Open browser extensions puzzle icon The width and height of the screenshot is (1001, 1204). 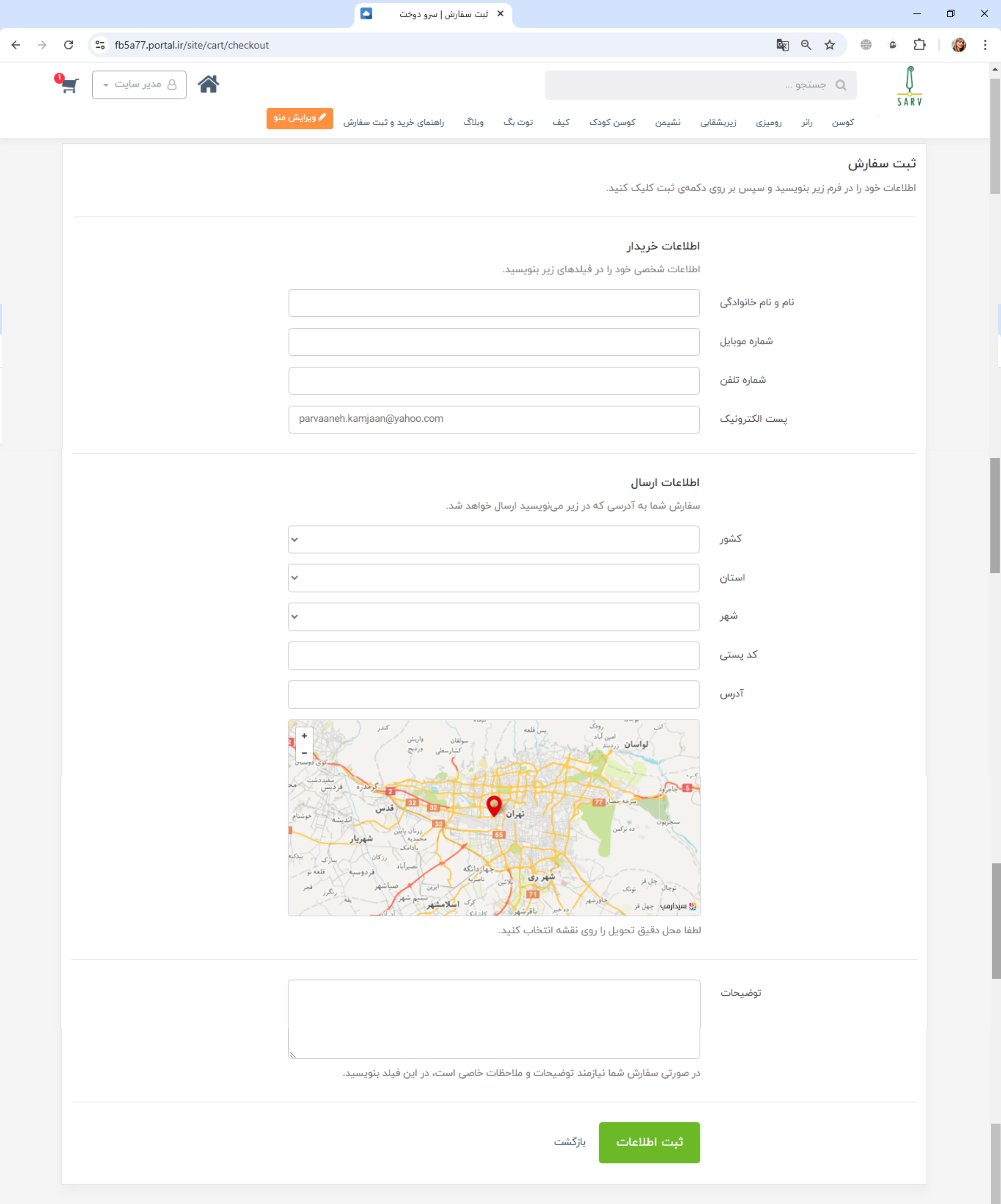[x=919, y=45]
